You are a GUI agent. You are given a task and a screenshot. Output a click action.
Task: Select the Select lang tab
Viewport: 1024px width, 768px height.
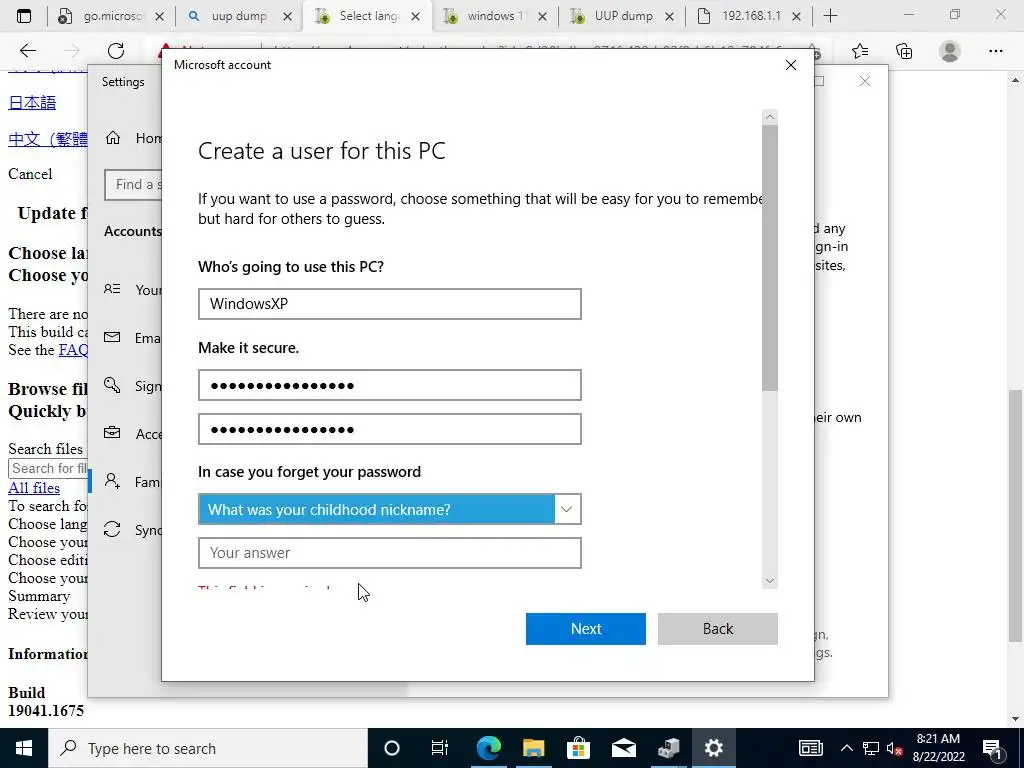pyautogui.click(x=367, y=17)
